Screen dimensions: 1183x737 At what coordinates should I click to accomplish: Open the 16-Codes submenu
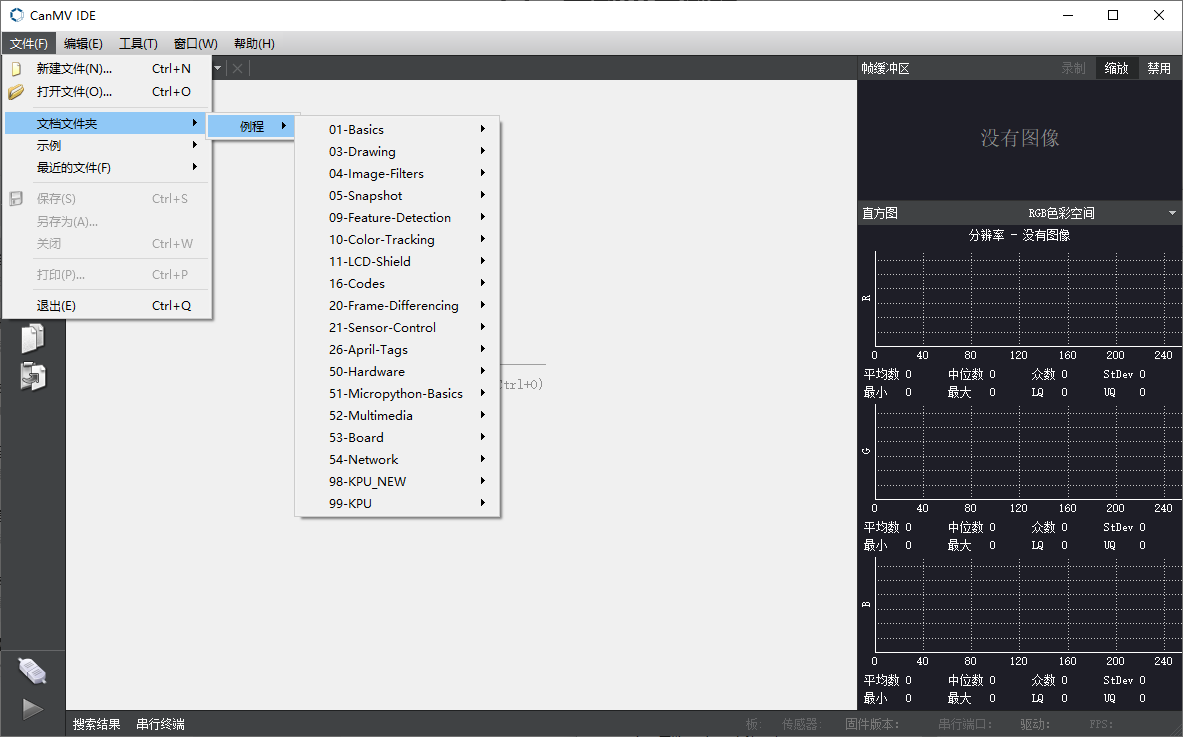(x=398, y=284)
